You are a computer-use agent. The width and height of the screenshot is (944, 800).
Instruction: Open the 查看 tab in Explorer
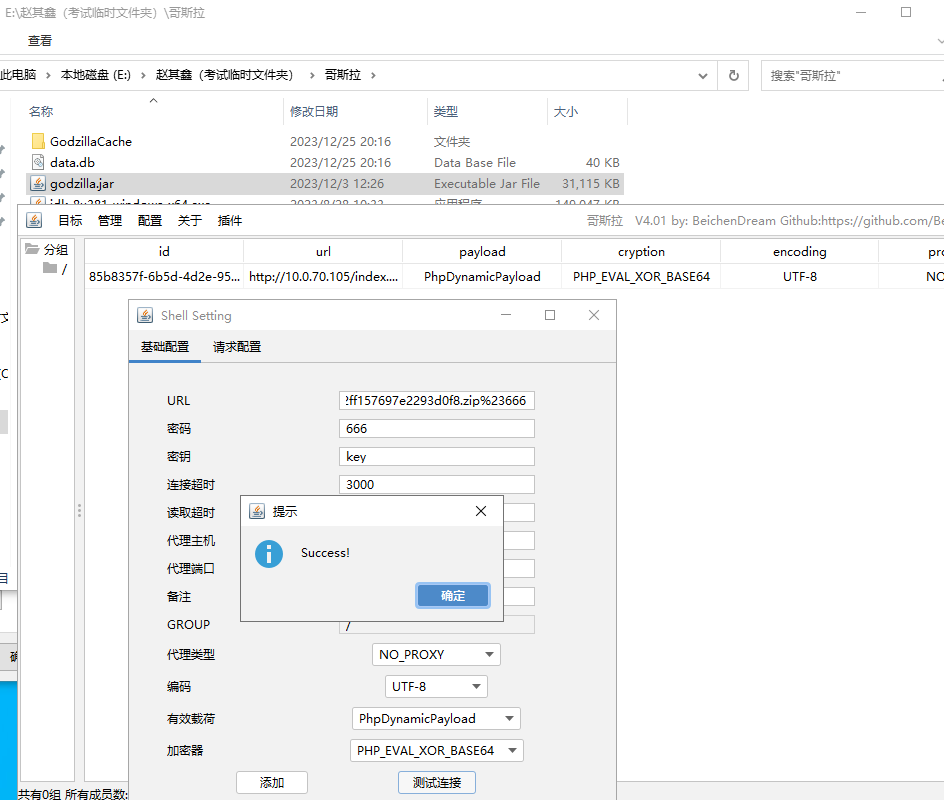coord(40,41)
